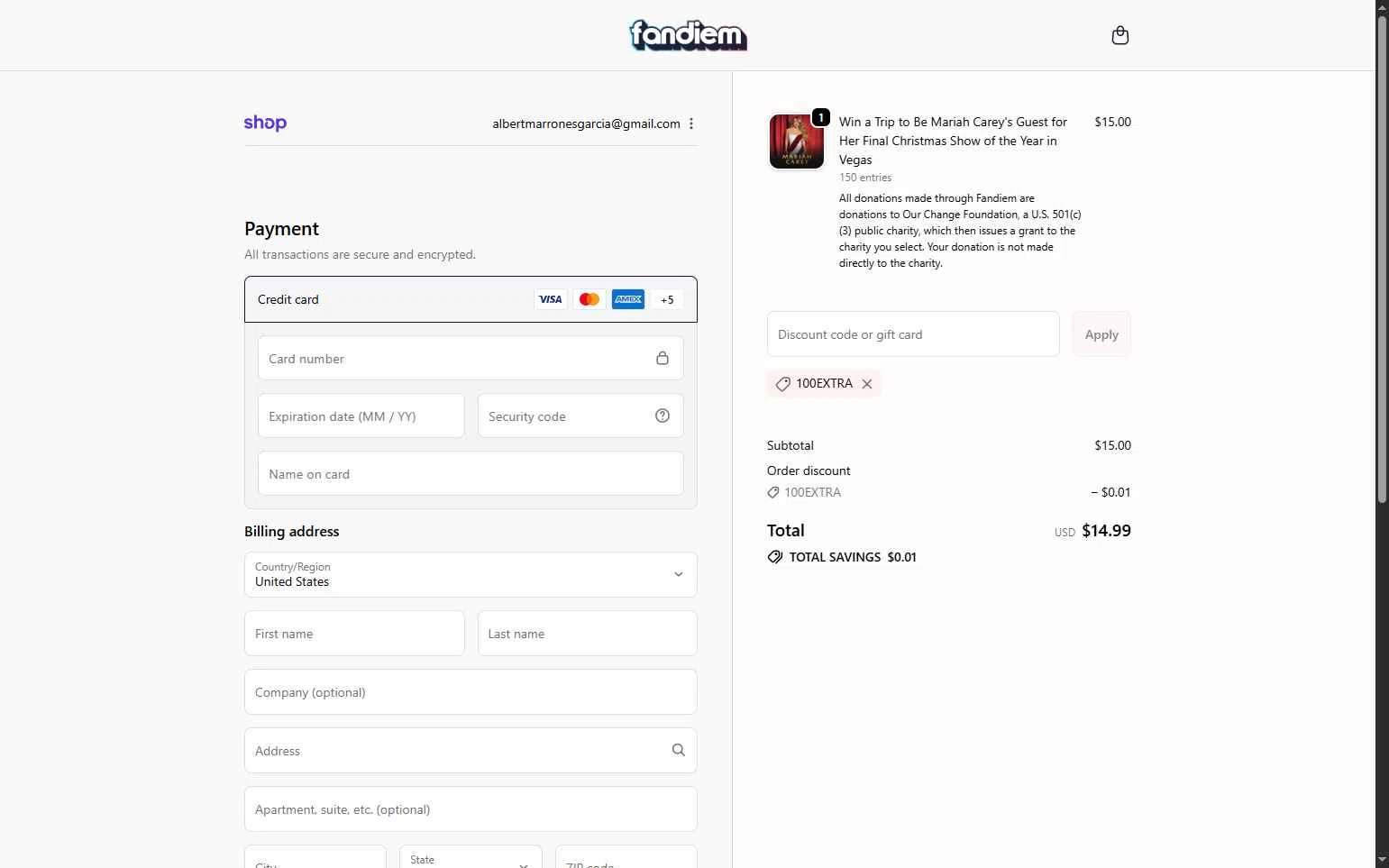The width and height of the screenshot is (1389, 868).
Task: Click the address search magnifier icon
Action: 679,750
